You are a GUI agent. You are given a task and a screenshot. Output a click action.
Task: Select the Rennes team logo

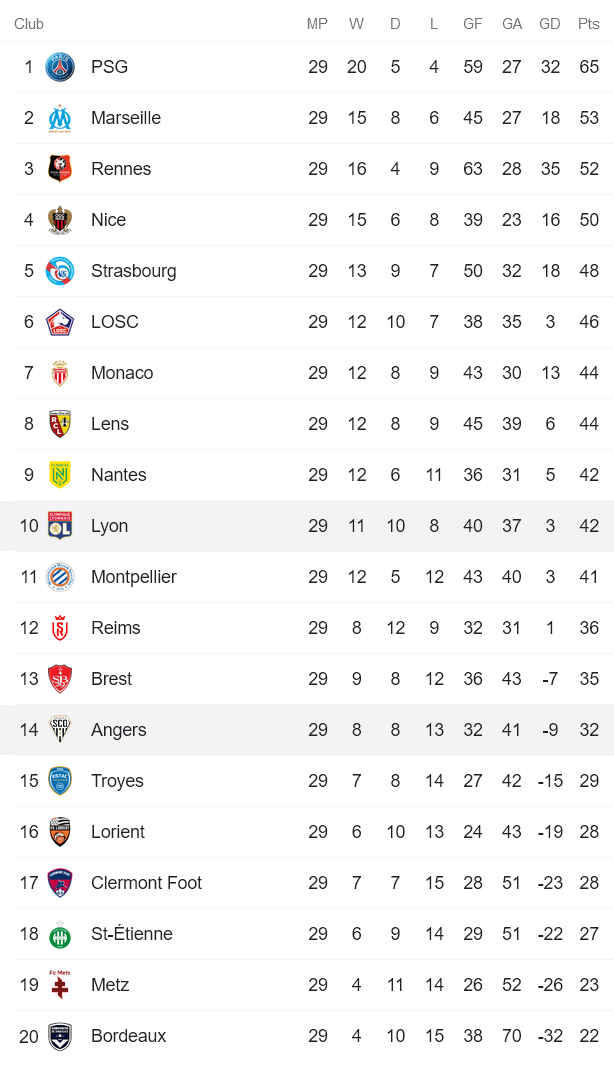(x=59, y=169)
